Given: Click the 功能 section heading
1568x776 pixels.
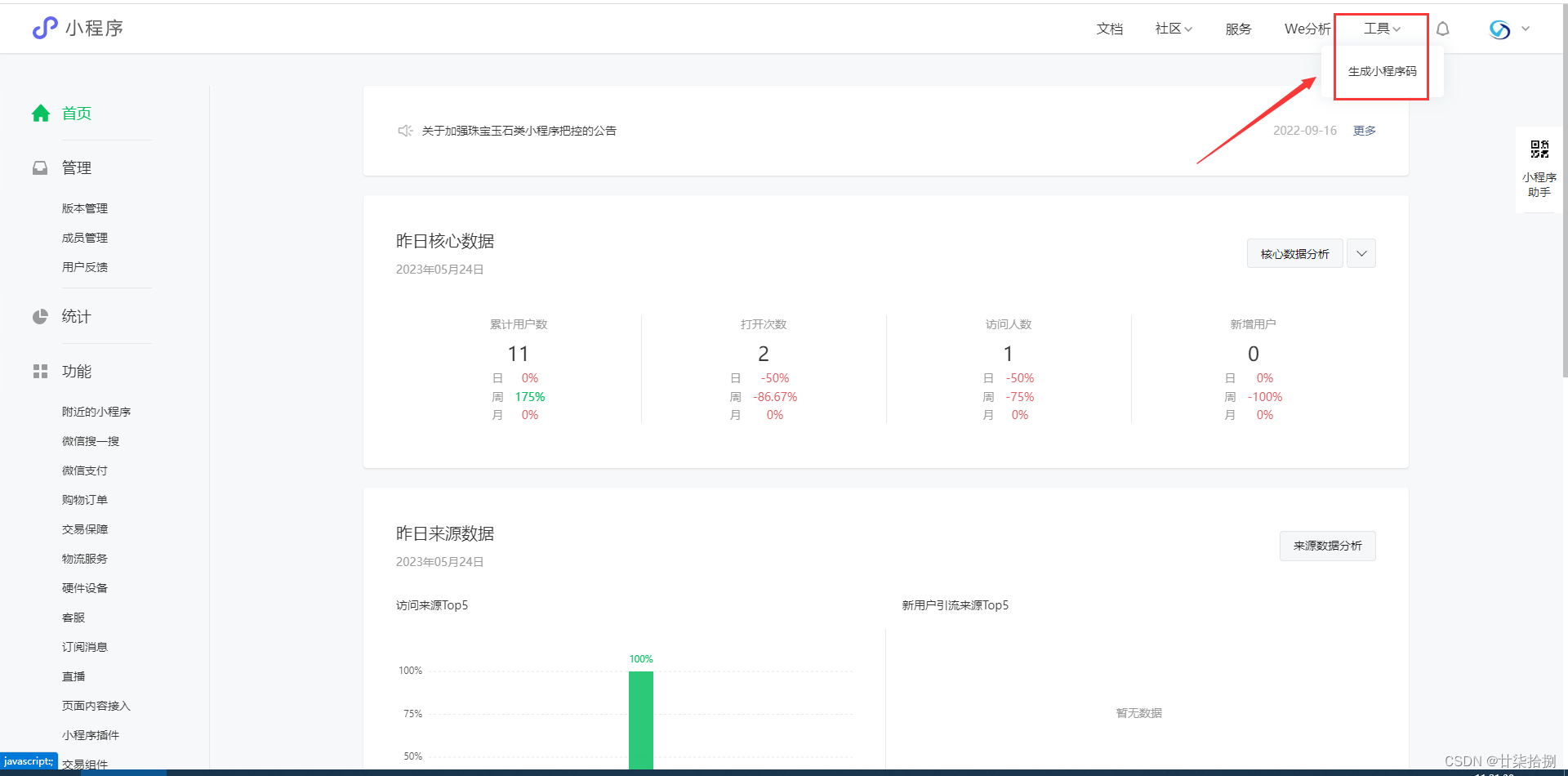Looking at the screenshot, I should pos(77,372).
